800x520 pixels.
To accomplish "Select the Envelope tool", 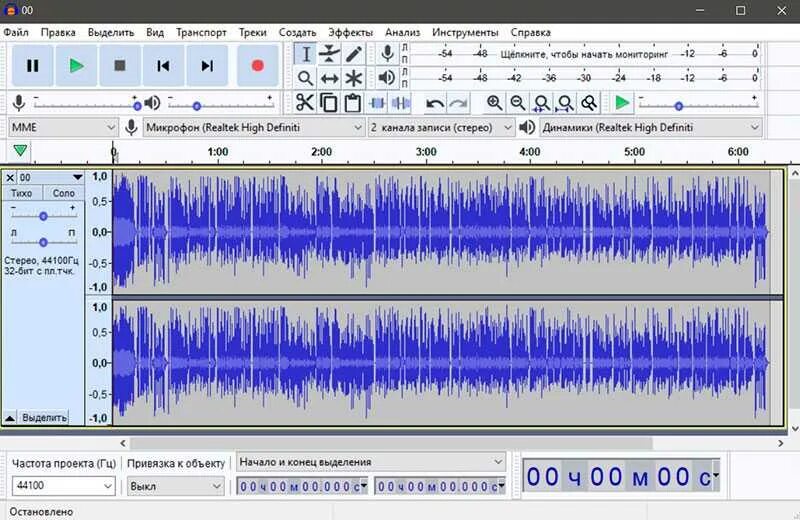I will 330,54.
